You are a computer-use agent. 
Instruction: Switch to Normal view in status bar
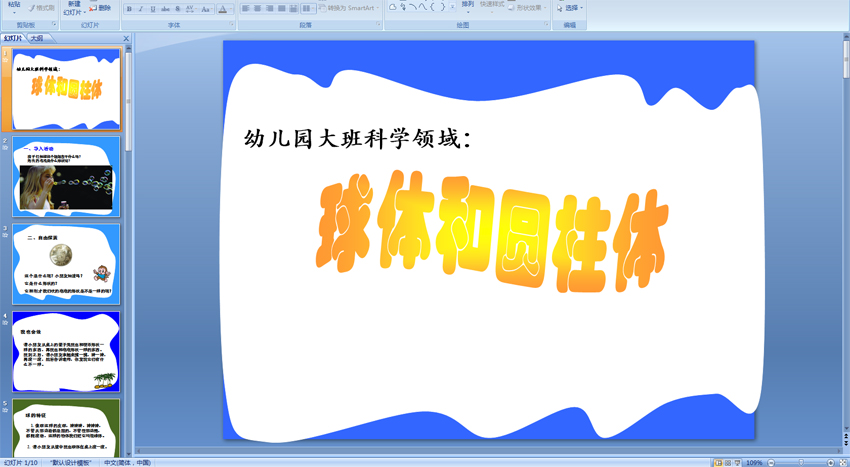(718, 463)
